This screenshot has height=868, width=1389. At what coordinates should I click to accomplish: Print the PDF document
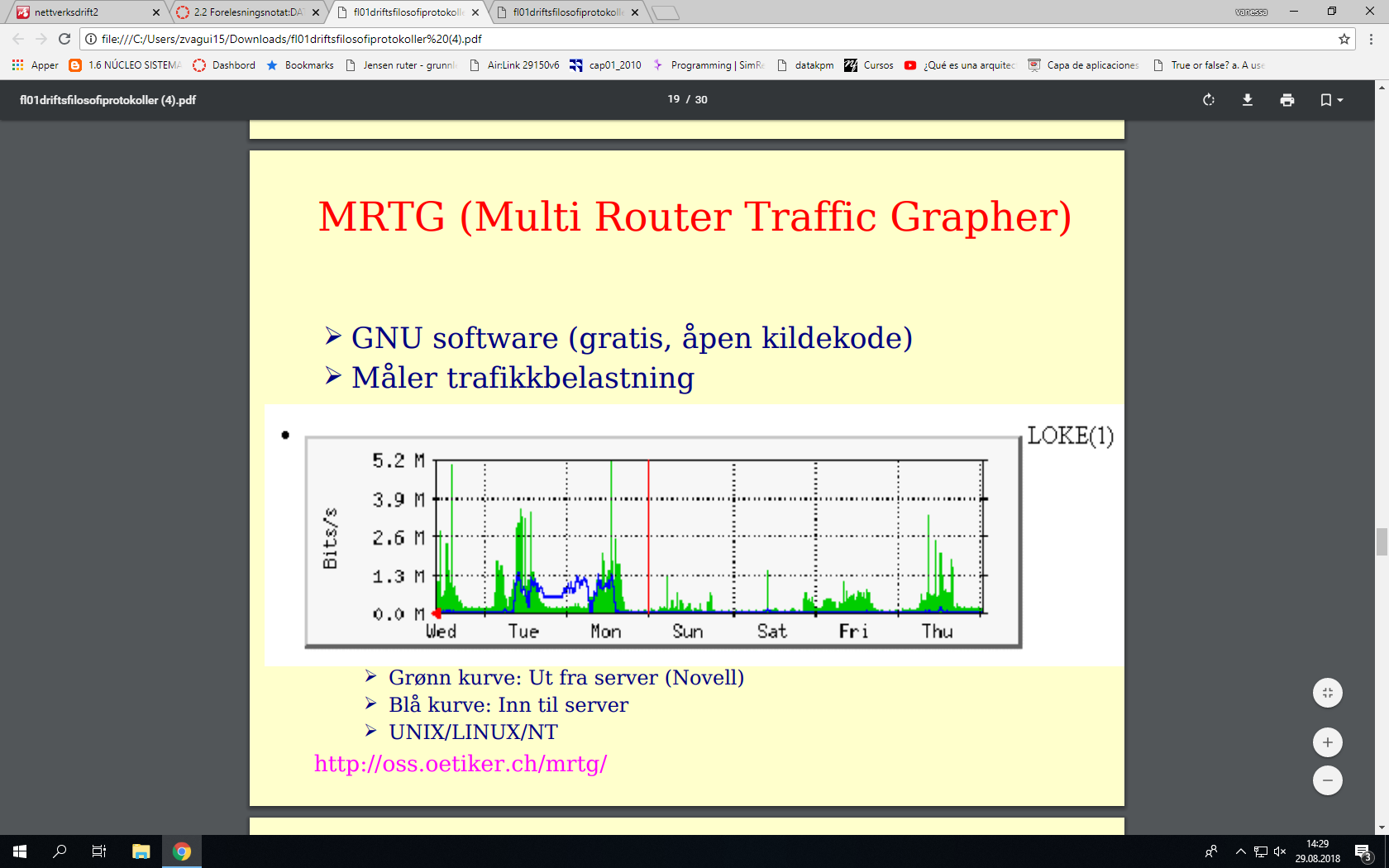[1287, 100]
